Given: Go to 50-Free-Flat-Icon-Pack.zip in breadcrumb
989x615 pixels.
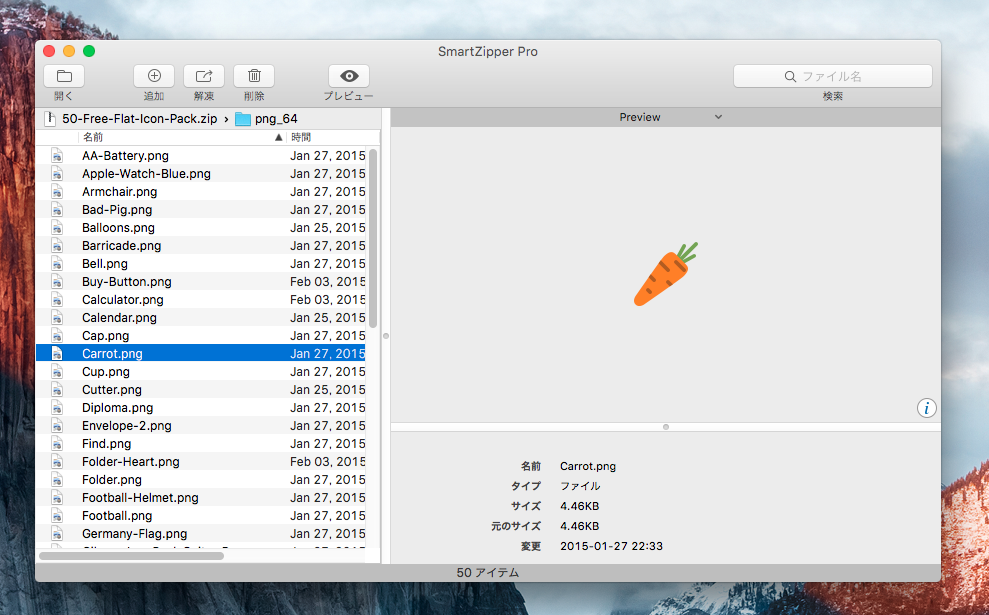Looking at the screenshot, I should 138,119.
